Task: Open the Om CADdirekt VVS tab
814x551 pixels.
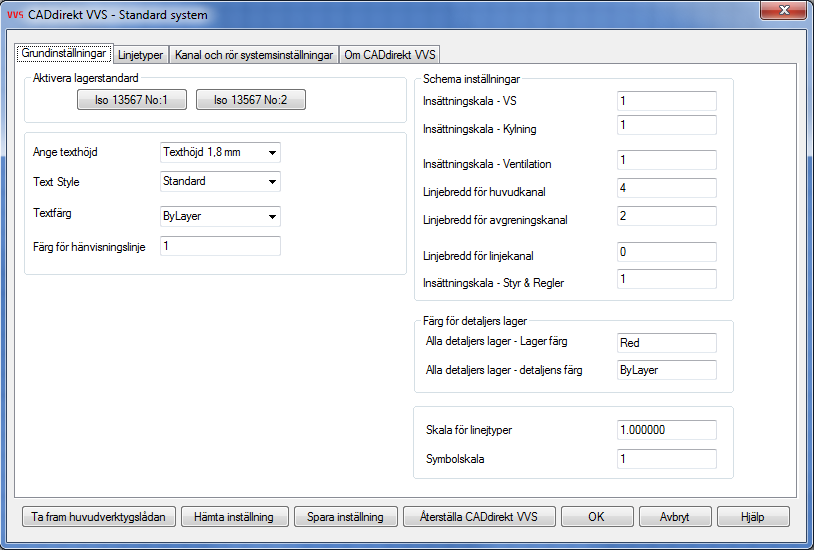Action: (x=390, y=55)
